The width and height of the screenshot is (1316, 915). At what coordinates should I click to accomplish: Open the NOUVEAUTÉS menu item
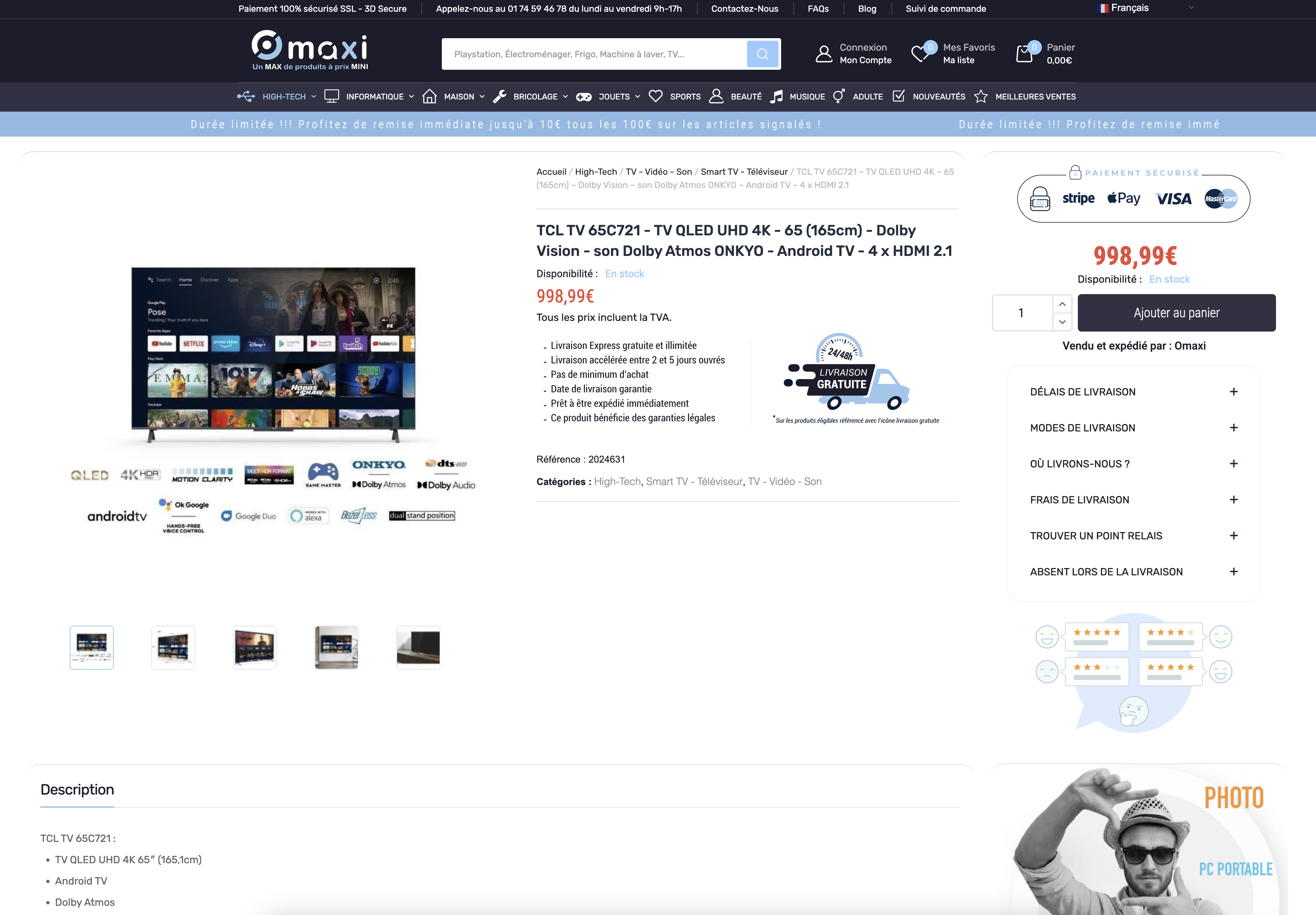[938, 97]
